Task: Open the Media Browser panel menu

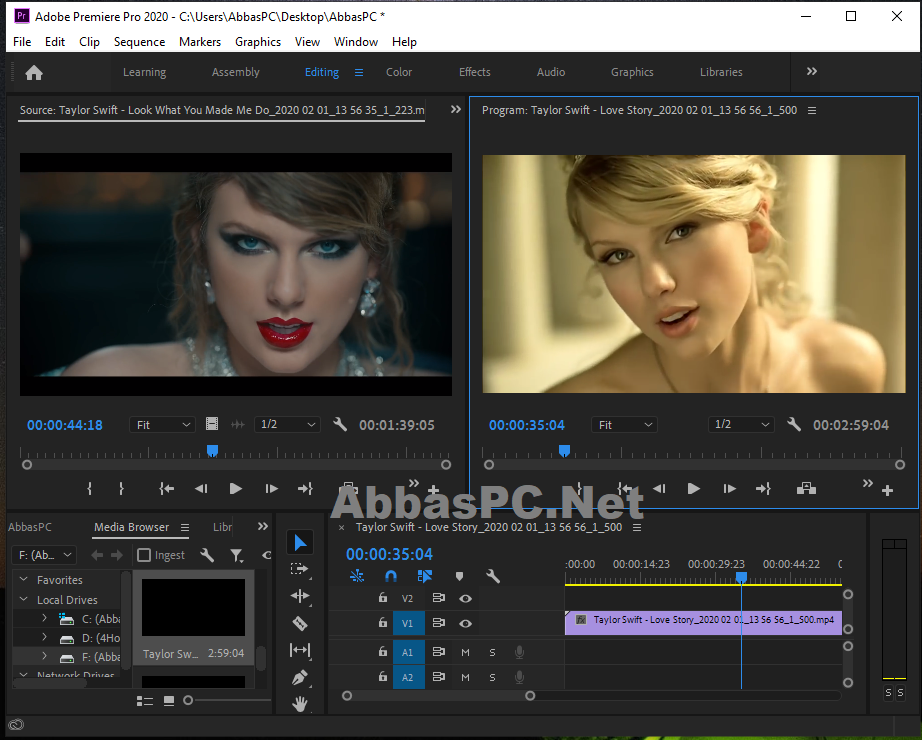Action: coord(185,528)
